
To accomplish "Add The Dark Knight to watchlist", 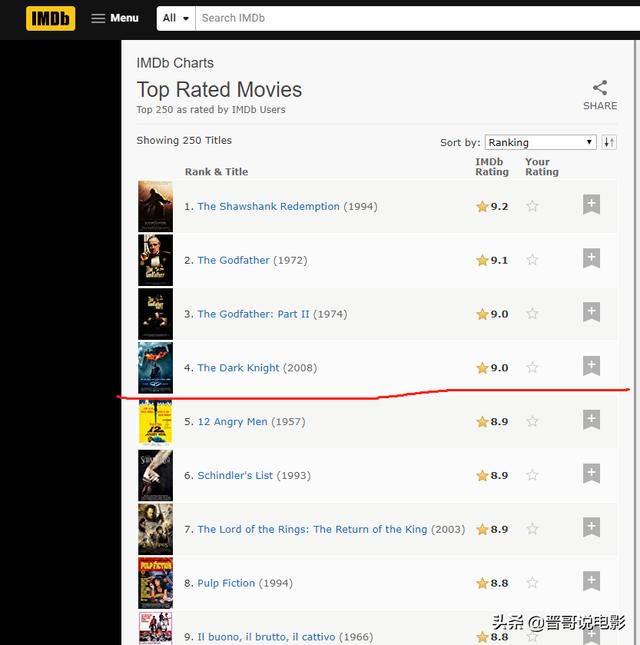I will pyautogui.click(x=591, y=366).
